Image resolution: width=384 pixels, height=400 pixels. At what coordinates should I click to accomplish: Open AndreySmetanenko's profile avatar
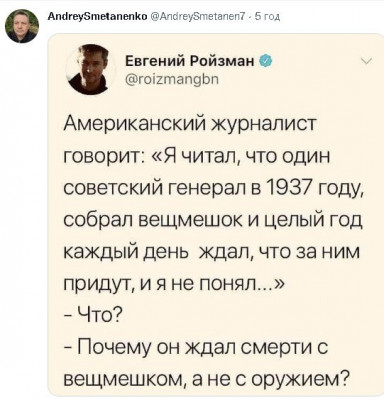[23, 26]
